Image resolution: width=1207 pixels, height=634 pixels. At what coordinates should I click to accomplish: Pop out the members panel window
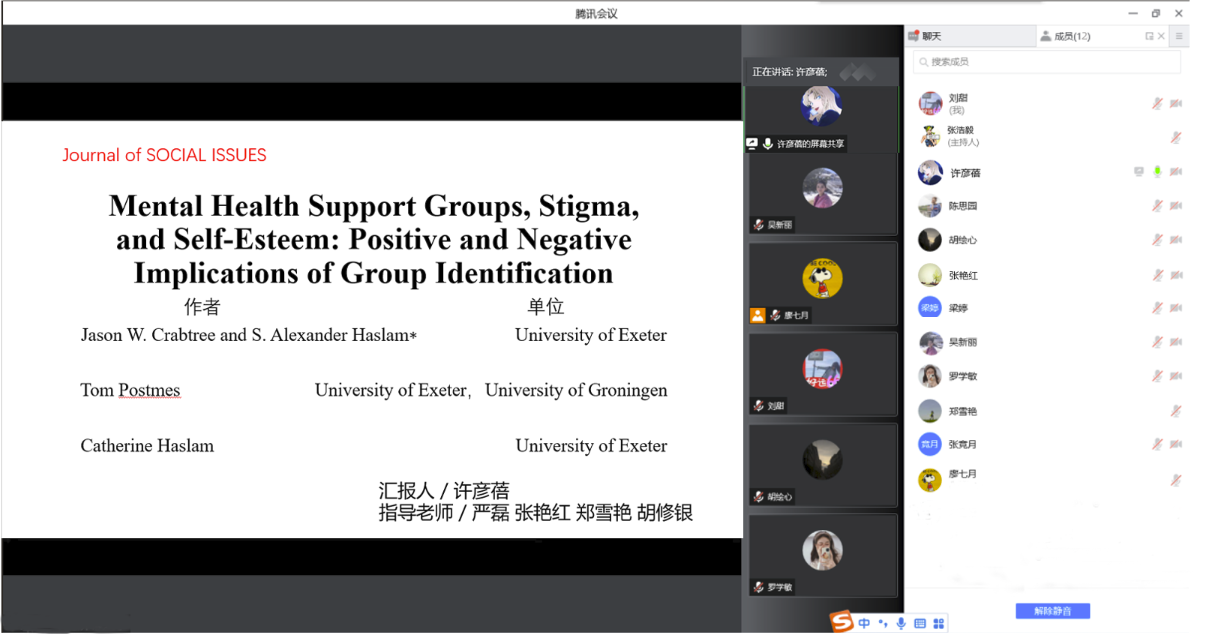tap(1149, 37)
